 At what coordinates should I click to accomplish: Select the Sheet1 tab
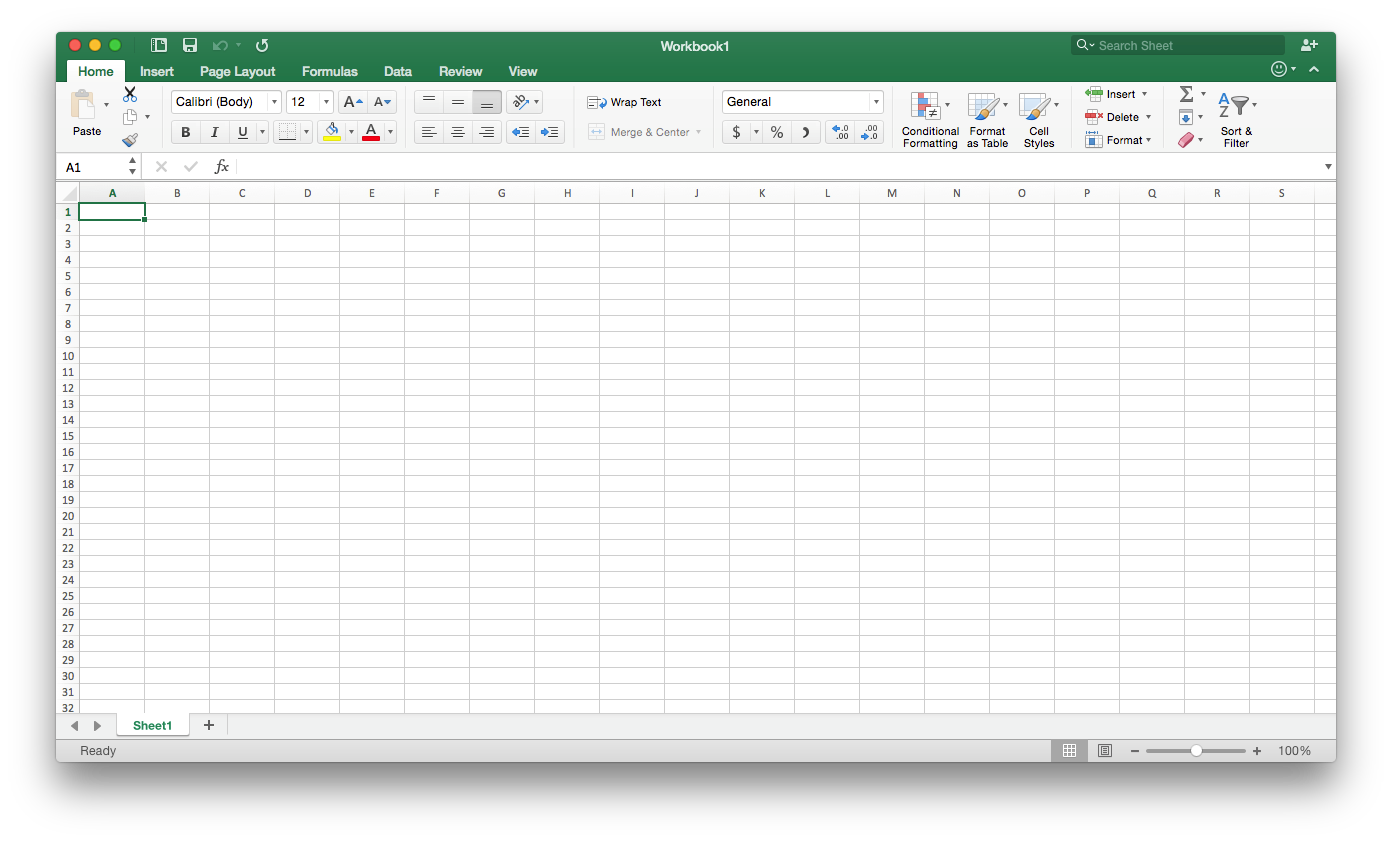153,725
